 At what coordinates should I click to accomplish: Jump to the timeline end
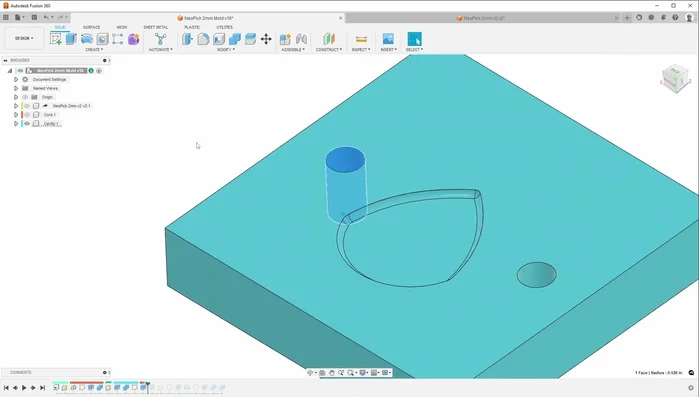(42, 388)
